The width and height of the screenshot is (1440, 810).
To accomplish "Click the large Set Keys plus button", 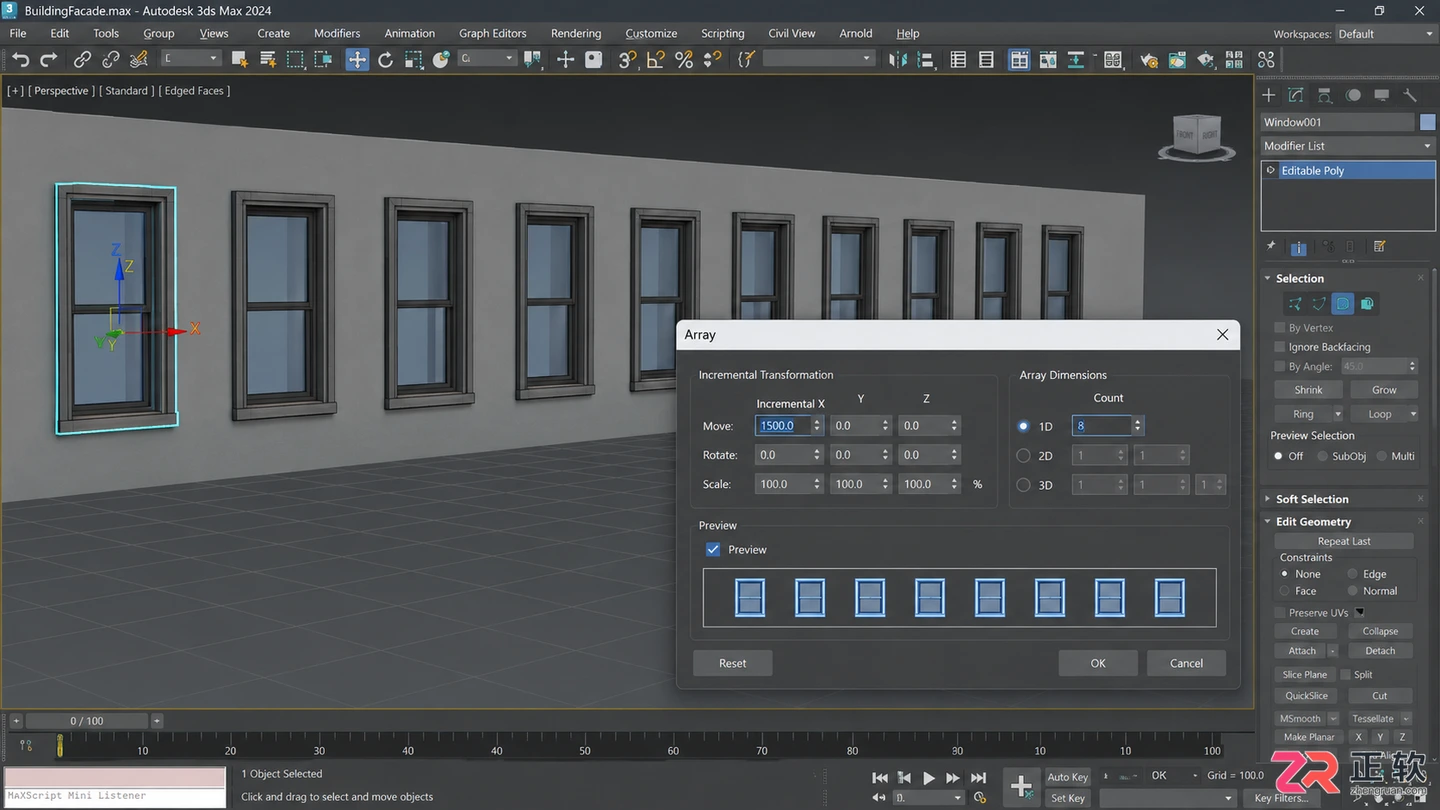I will click(x=1021, y=786).
